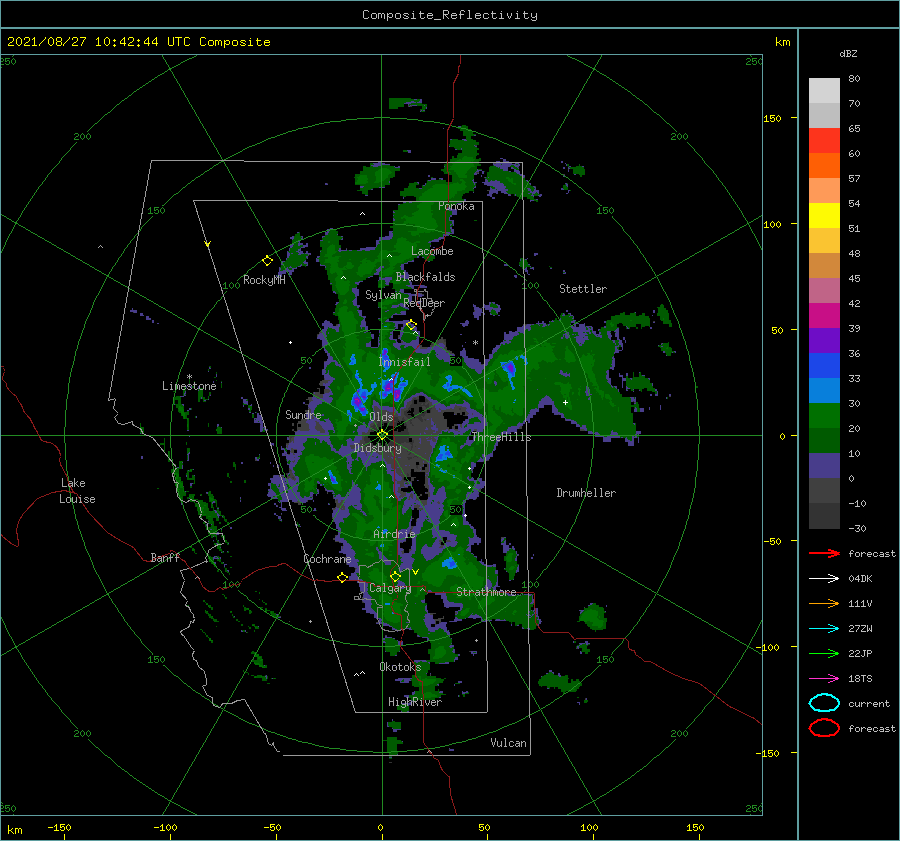Click the orange swatch between 60 and 57
This screenshot has height=841, width=900.
(824, 165)
